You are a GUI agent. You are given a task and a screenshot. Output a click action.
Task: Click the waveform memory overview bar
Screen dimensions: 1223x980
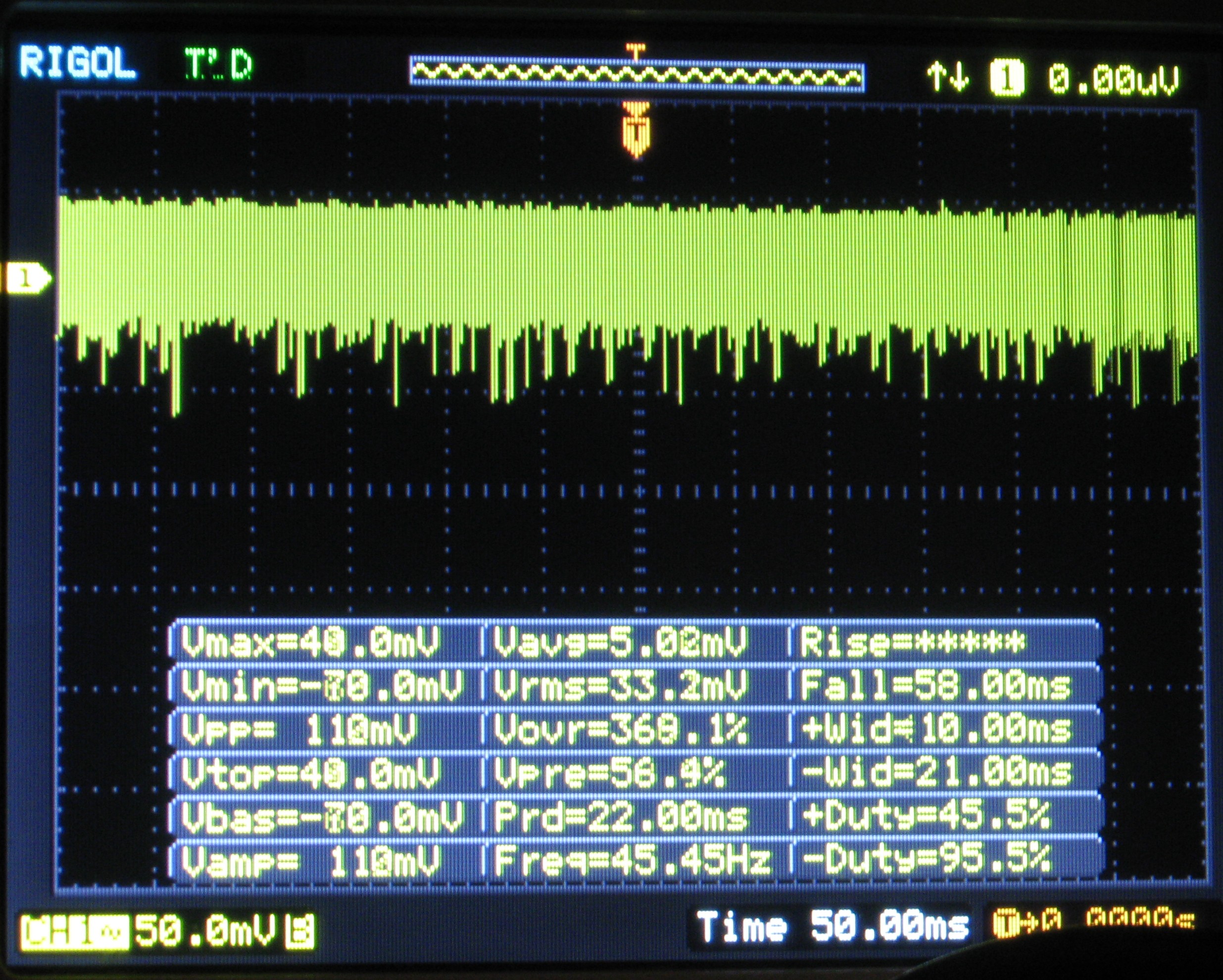pyautogui.click(x=636, y=74)
